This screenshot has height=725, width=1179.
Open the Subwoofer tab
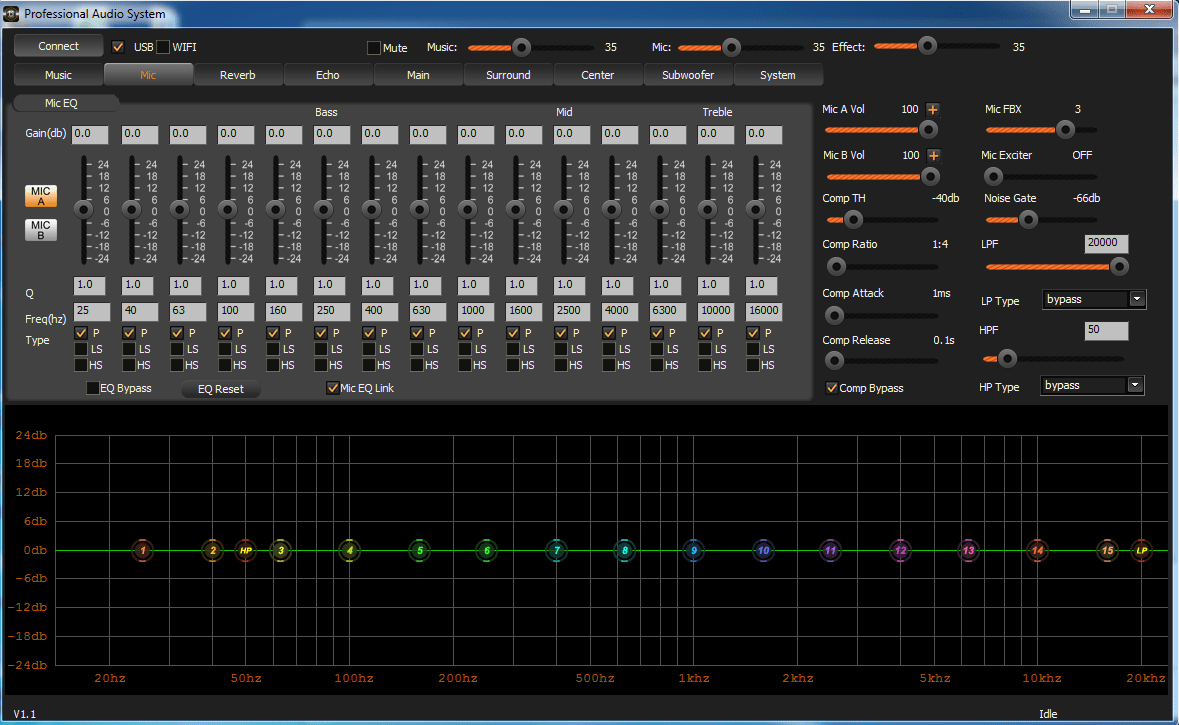(x=688, y=75)
